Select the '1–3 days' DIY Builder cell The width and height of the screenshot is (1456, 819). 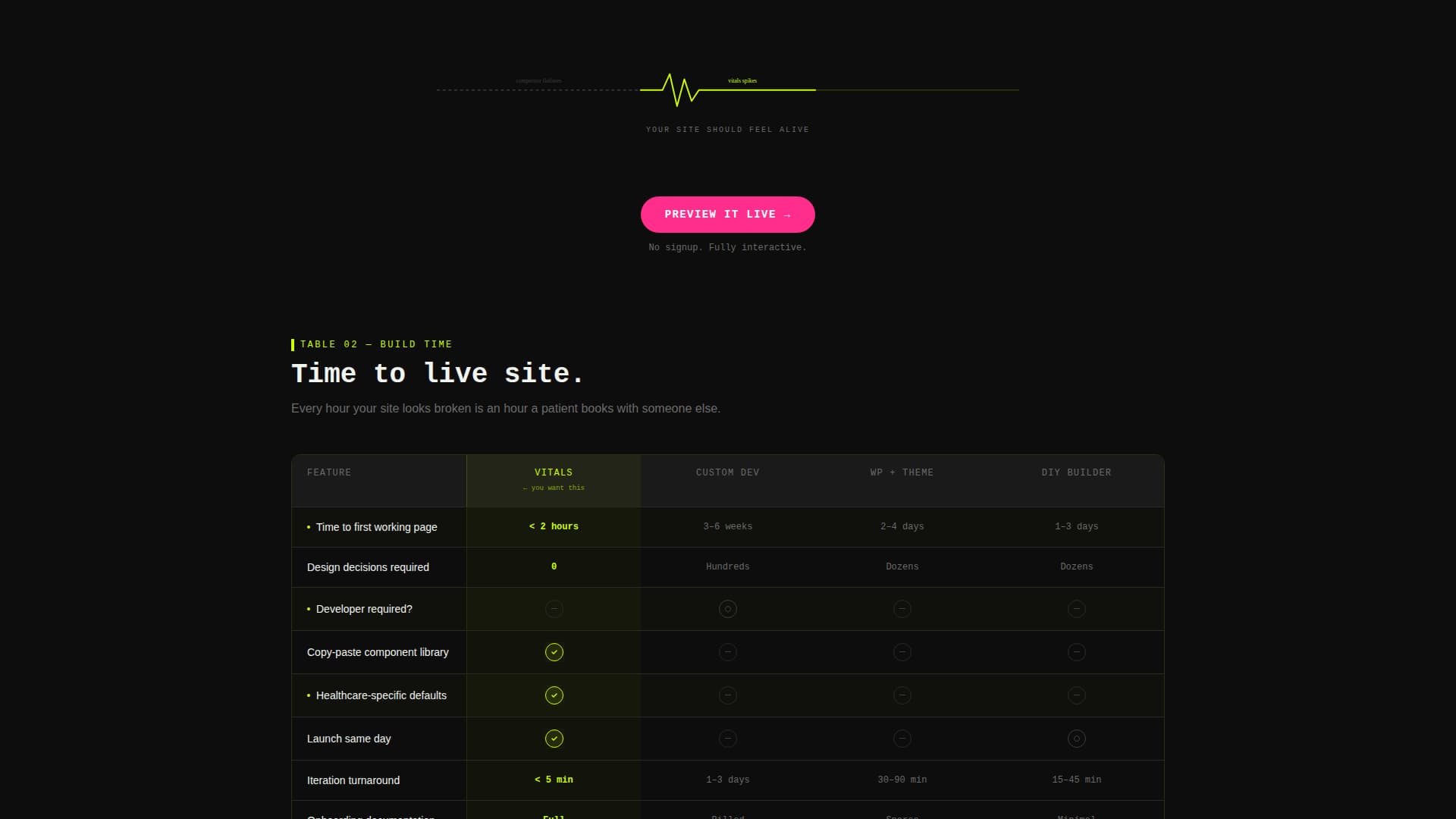pos(1076,526)
